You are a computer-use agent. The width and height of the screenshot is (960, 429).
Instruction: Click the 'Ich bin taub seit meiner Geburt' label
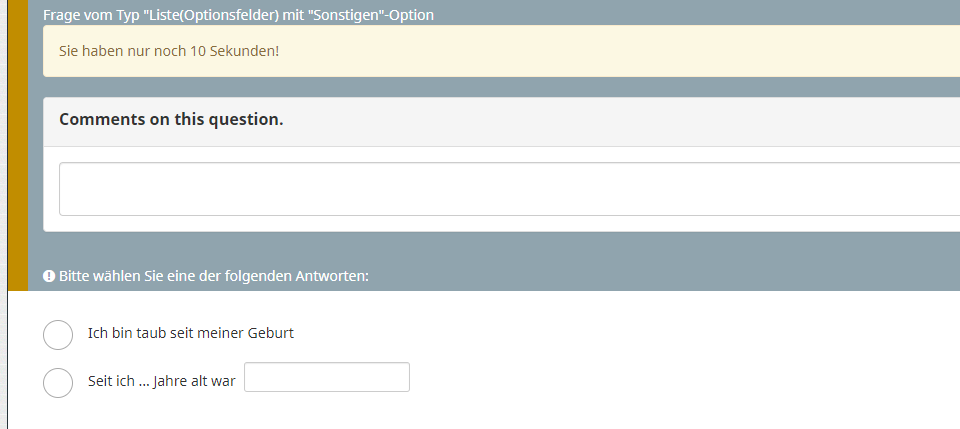pyautogui.click(x=191, y=334)
